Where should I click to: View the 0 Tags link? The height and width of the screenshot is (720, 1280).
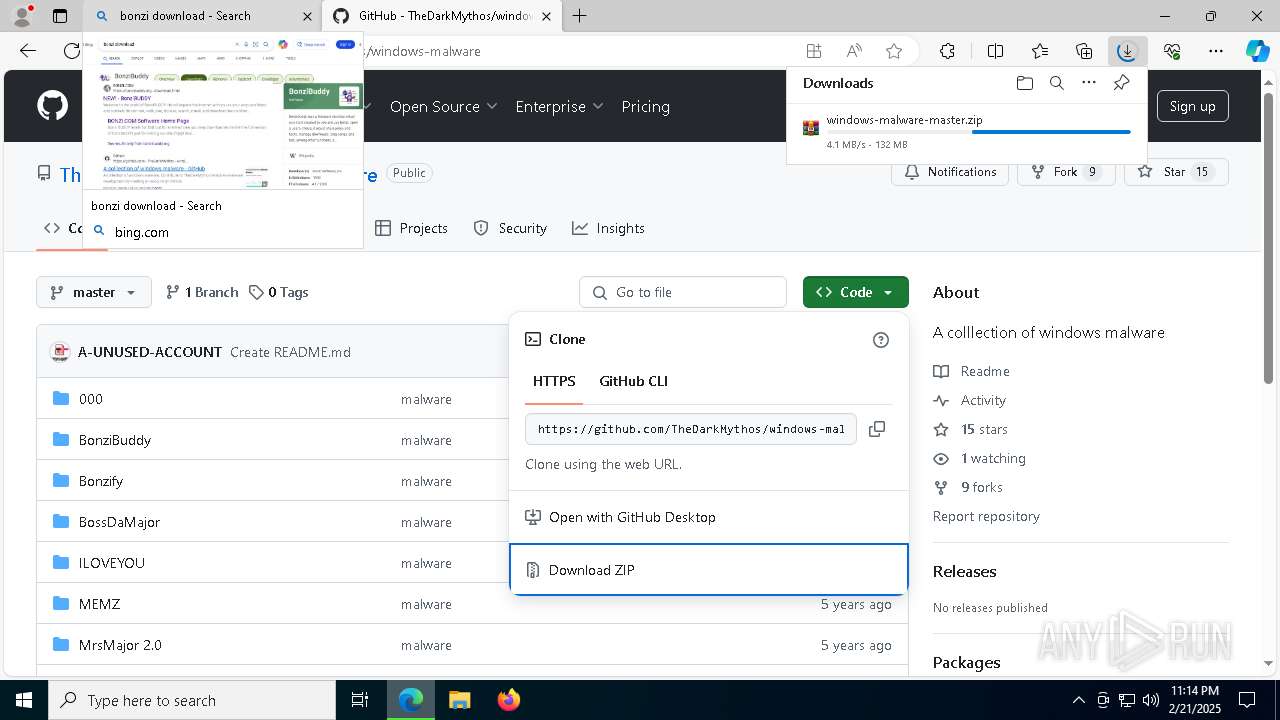279,292
